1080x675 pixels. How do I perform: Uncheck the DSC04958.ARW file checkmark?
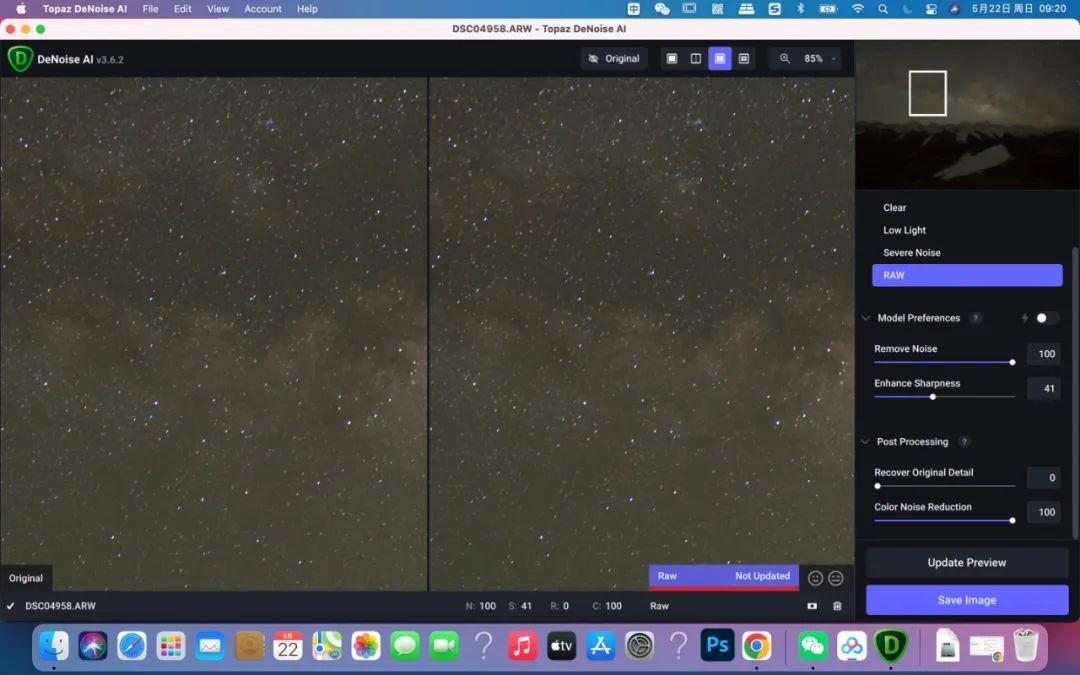click(10, 606)
